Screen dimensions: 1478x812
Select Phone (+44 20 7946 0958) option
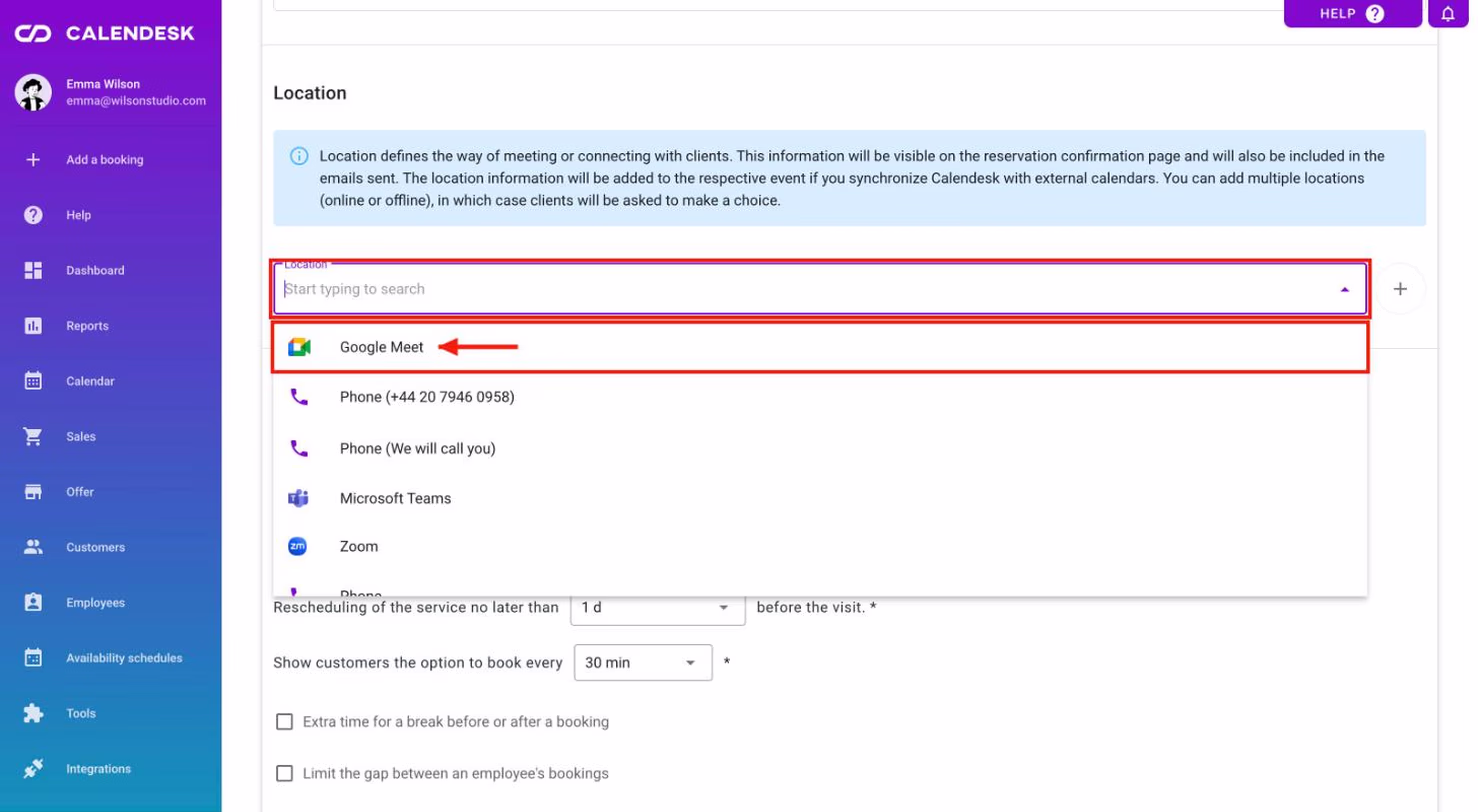(x=820, y=397)
